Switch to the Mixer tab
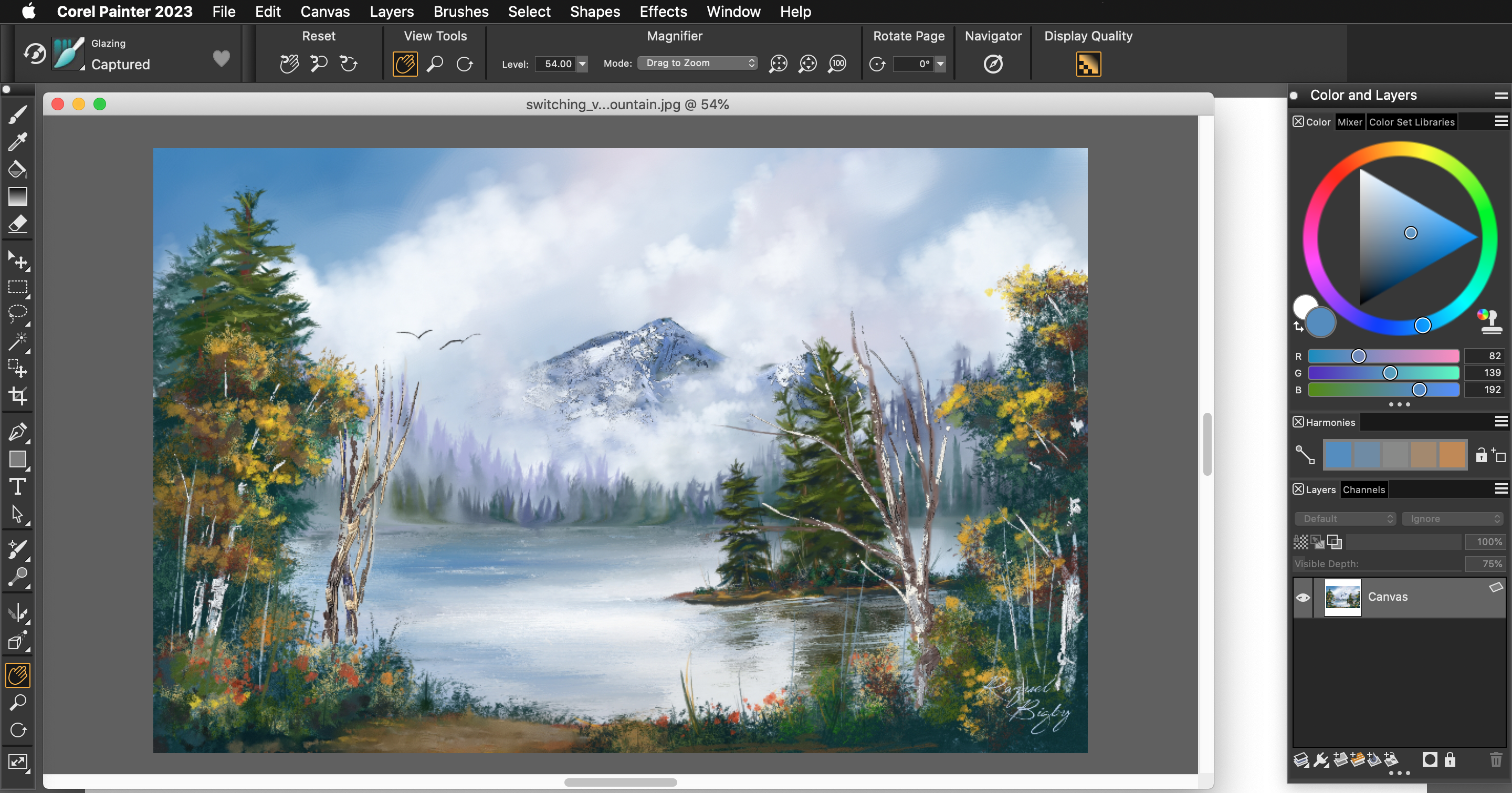This screenshot has width=1512, height=793. click(1349, 122)
